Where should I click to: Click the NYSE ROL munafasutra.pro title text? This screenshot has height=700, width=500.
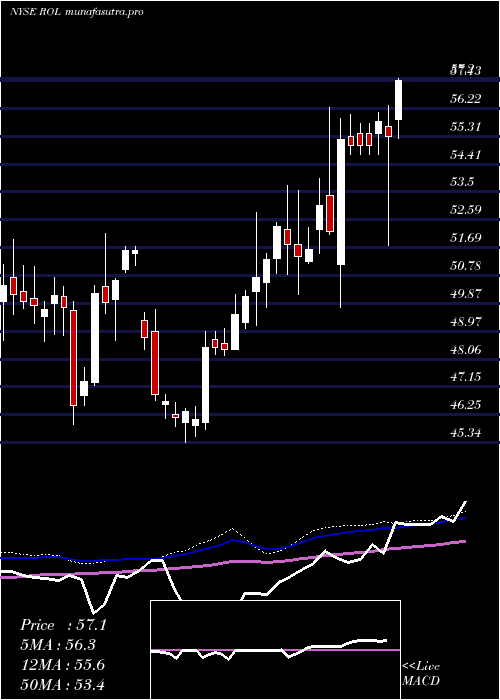point(76,12)
